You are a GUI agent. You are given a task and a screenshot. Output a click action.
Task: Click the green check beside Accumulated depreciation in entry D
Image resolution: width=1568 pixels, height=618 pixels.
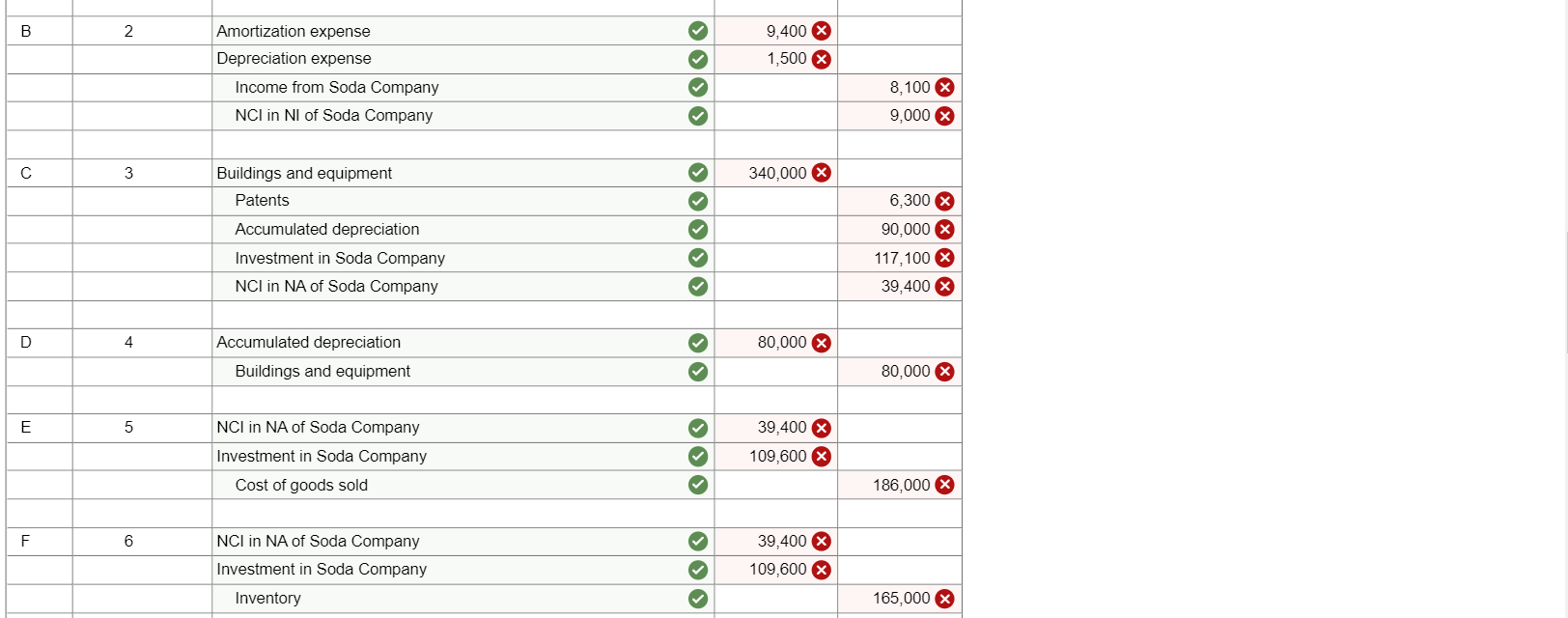pyautogui.click(x=698, y=342)
